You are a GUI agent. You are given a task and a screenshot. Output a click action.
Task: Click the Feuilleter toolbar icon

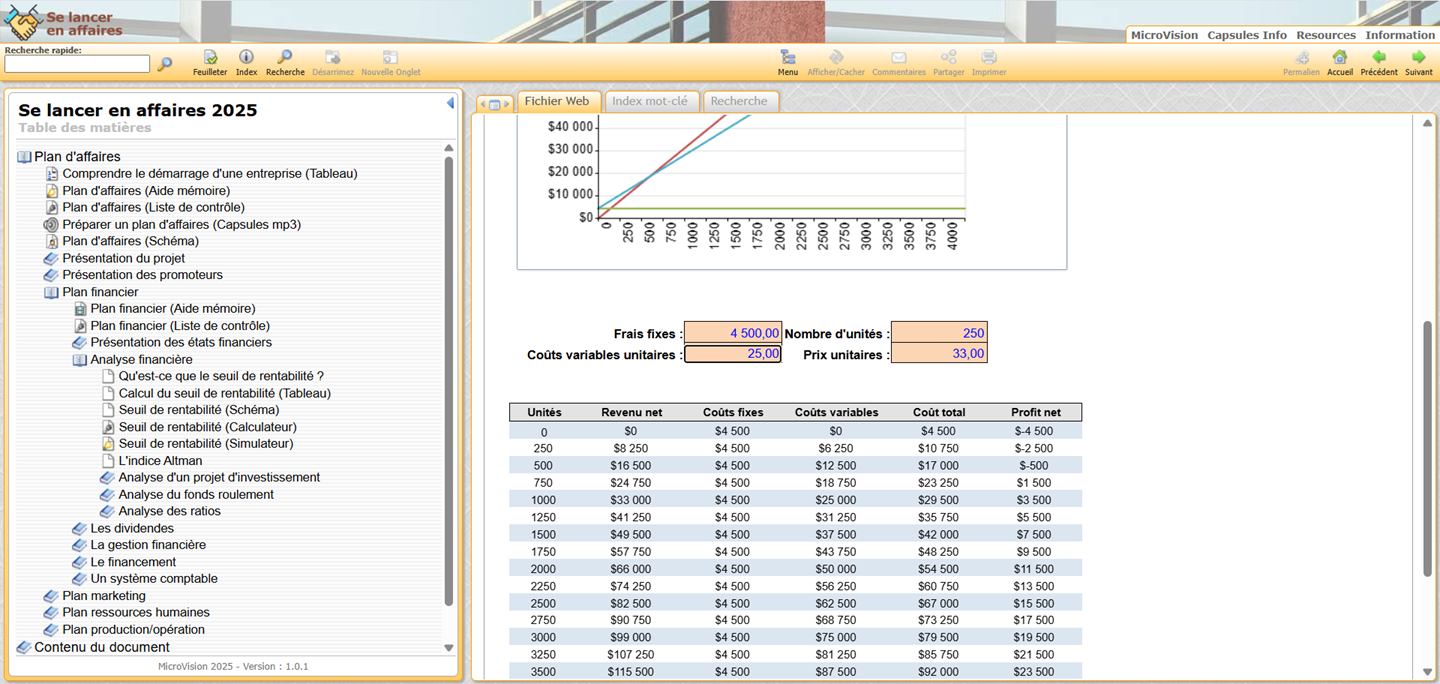(210, 59)
